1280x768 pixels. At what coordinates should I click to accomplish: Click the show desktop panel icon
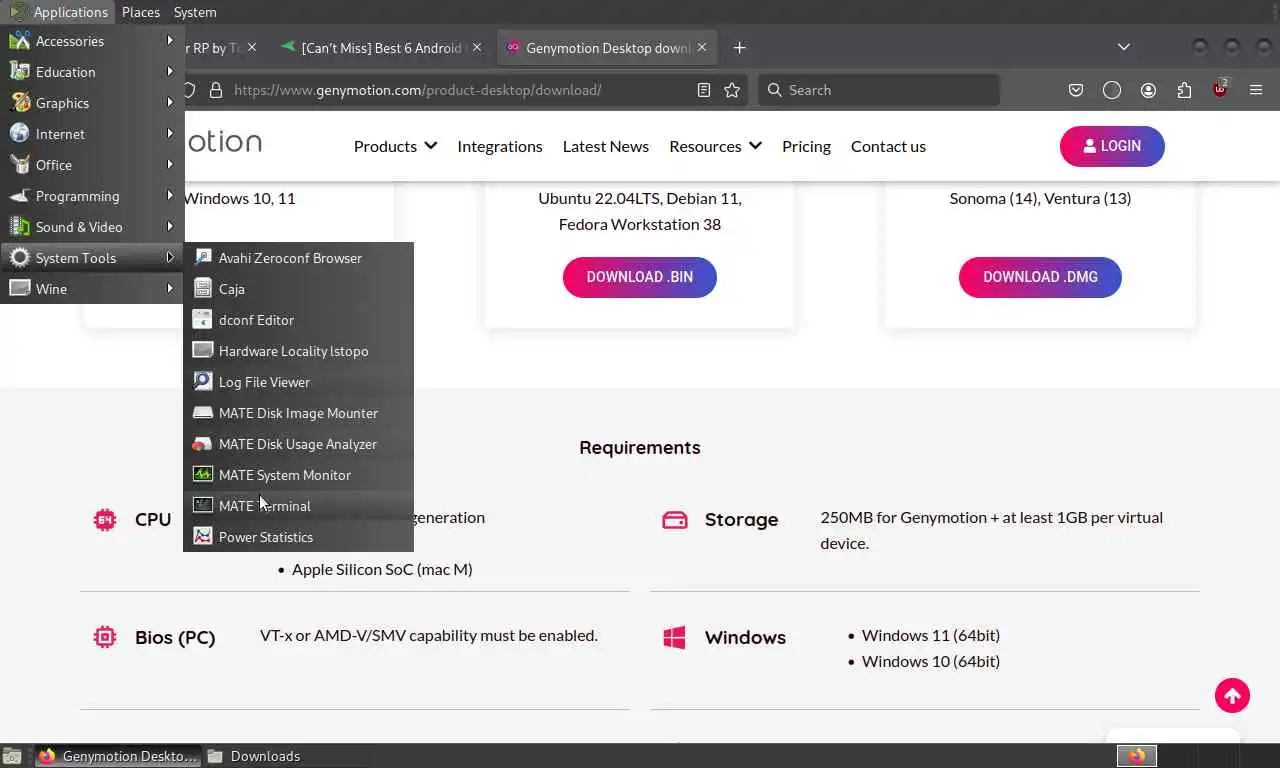[12, 756]
